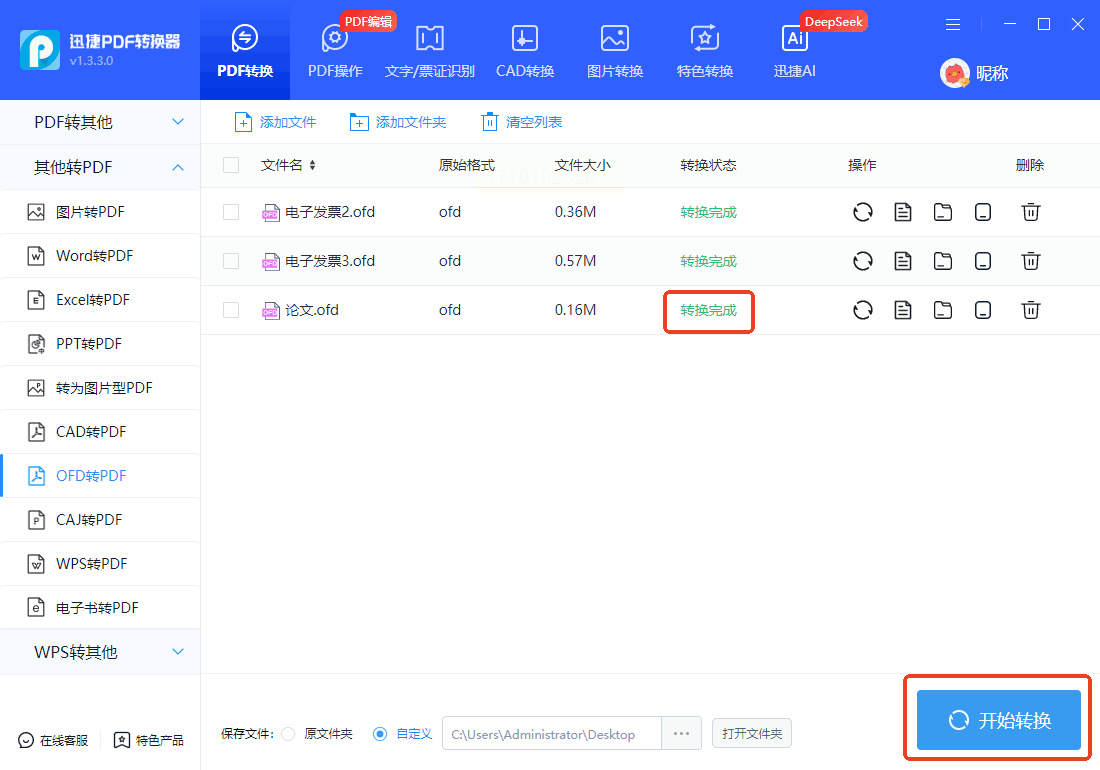Open converted file icon for 电子发票3.ofd
This screenshot has height=770, width=1100.
click(903, 261)
